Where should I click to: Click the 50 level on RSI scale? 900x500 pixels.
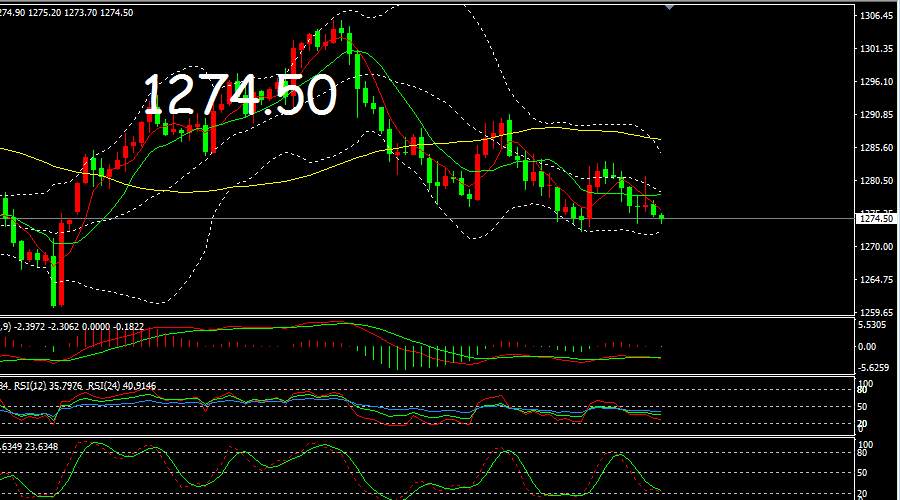point(862,407)
